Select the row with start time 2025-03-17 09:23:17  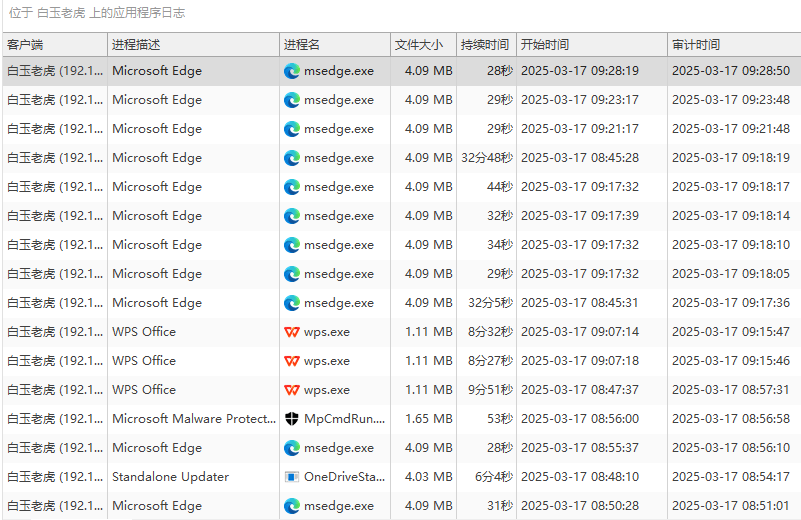tap(580, 100)
